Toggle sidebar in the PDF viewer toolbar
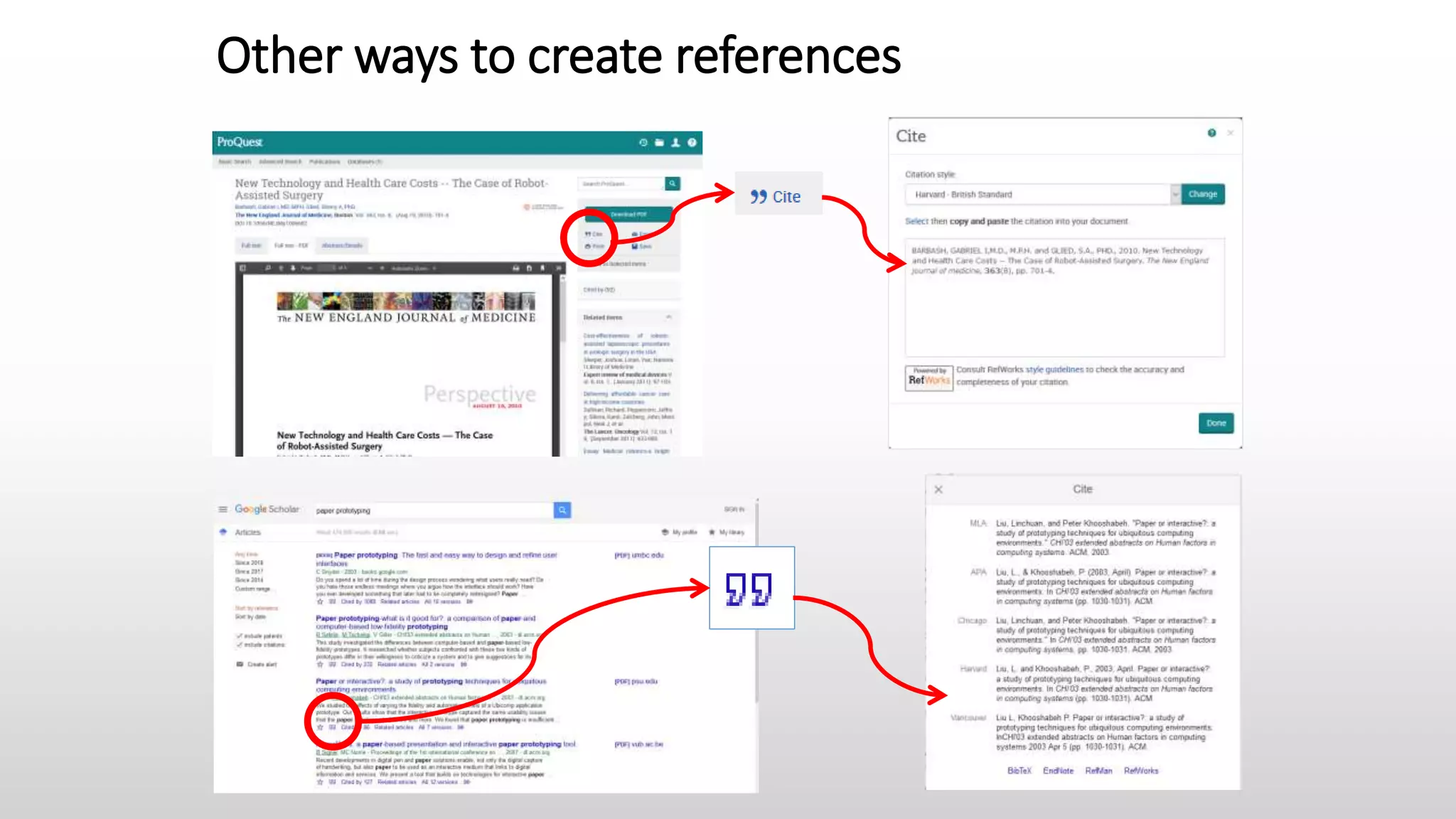 242,268
